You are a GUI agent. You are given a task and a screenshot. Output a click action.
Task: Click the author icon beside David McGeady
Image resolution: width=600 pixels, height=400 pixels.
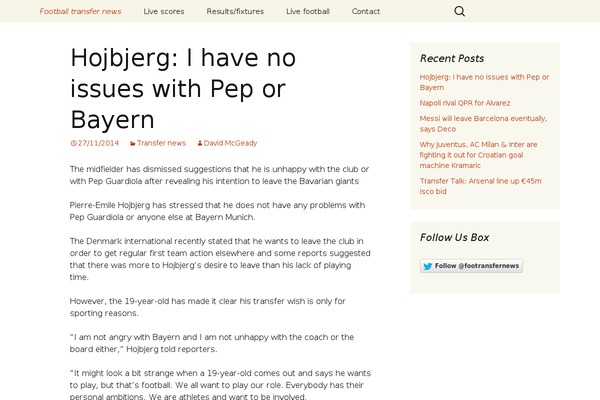coord(199,143)
